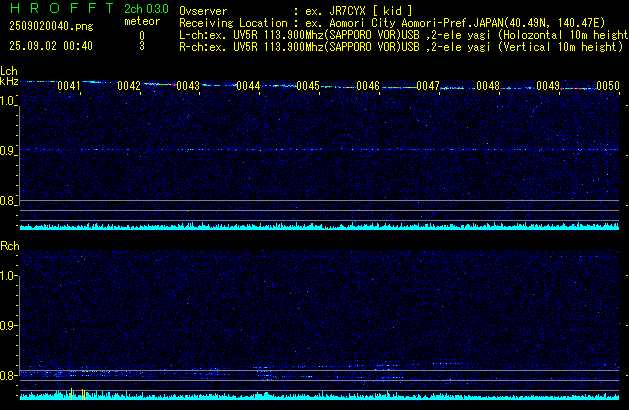Screen dimensions: 629x410
Task: Click the 'Ovserver' label
Action: pos(203,11)
